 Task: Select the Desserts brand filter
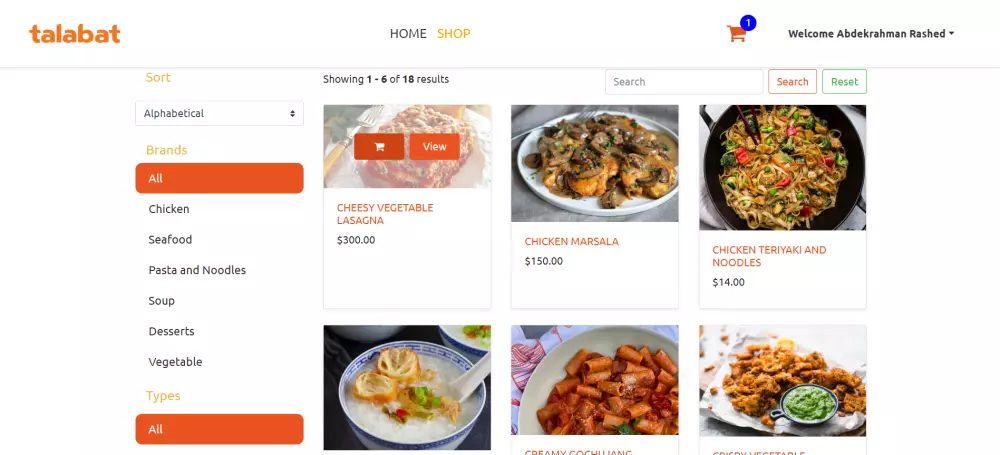coord(171,331)
